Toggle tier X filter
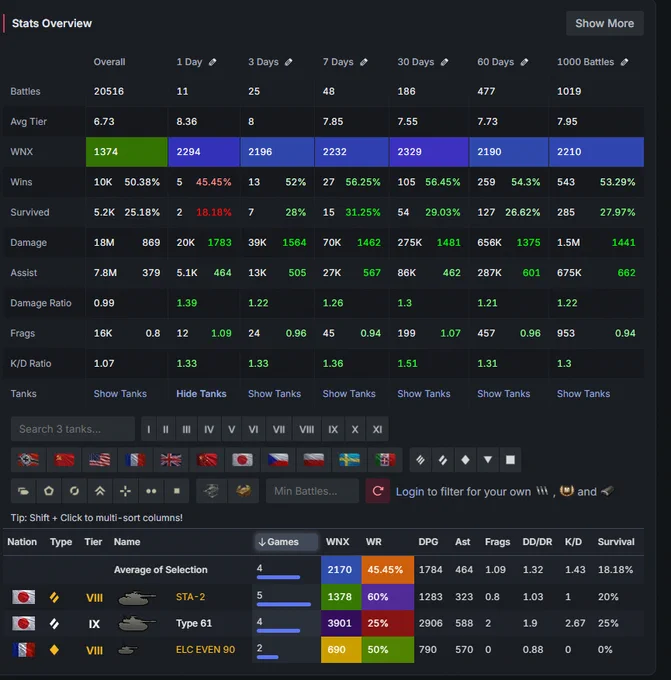The image size is (671, 680). click(355, 429)
